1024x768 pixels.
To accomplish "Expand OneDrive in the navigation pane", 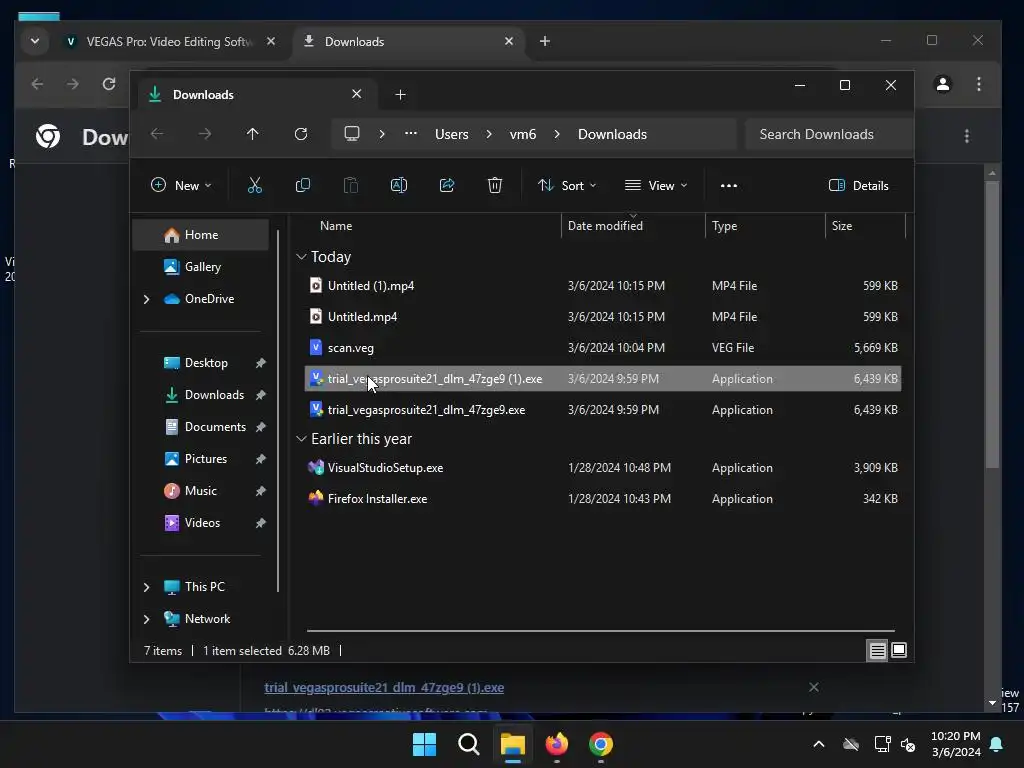I will tap(146, 299).
